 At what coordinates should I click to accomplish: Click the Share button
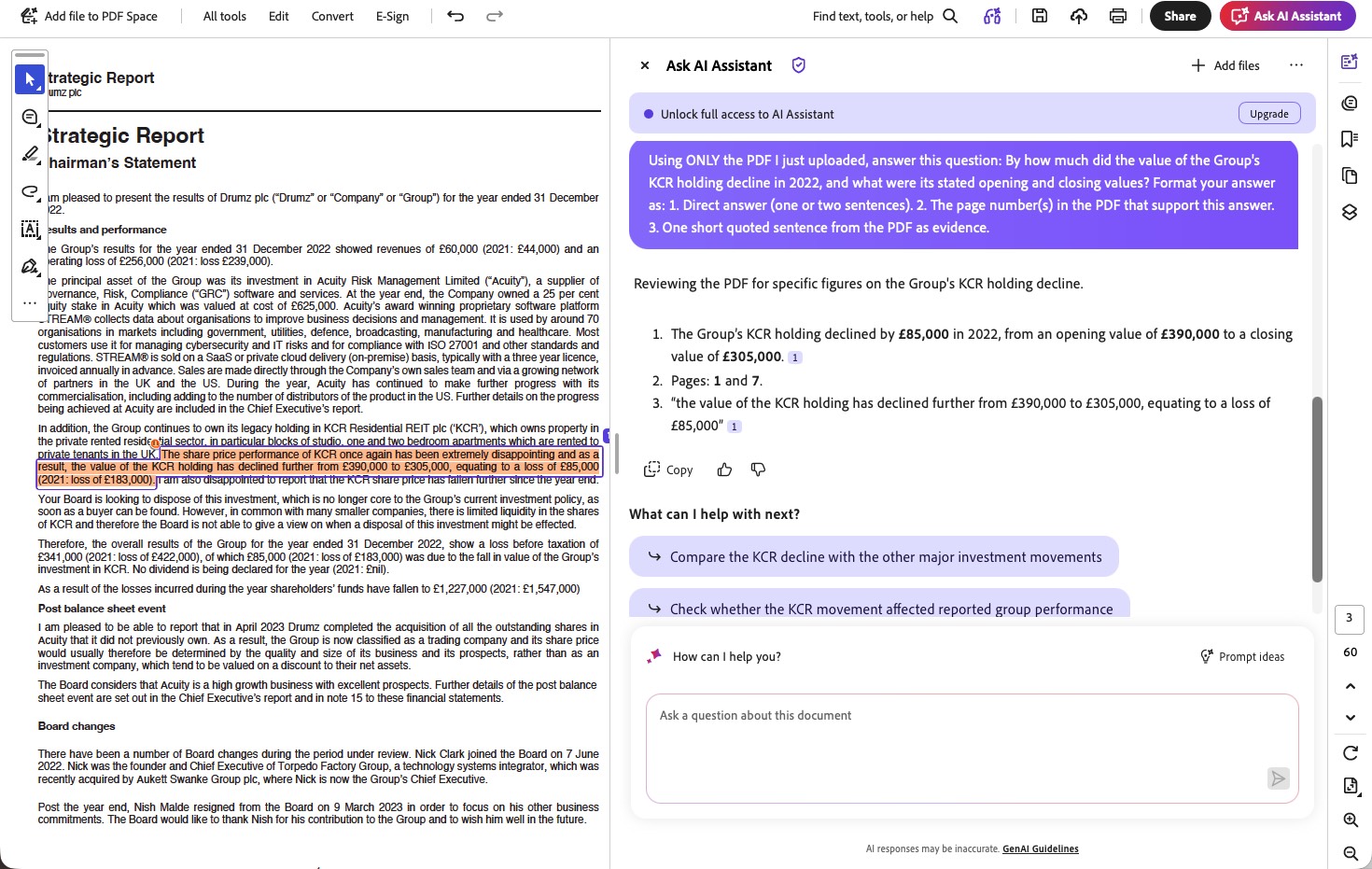tap(1180, 16)
